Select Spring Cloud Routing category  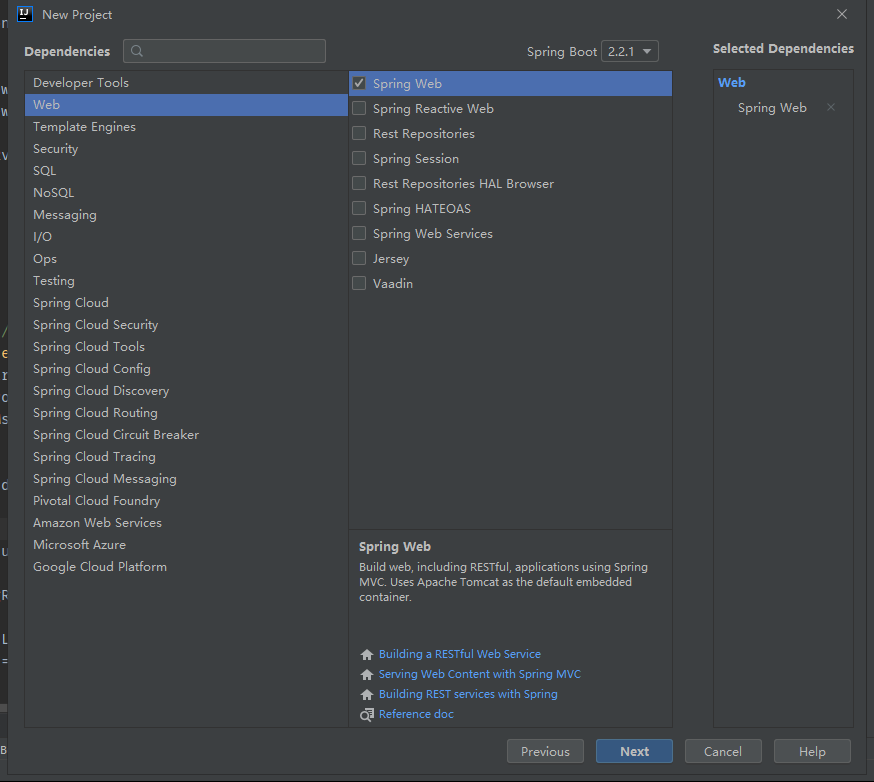[186, 413]
